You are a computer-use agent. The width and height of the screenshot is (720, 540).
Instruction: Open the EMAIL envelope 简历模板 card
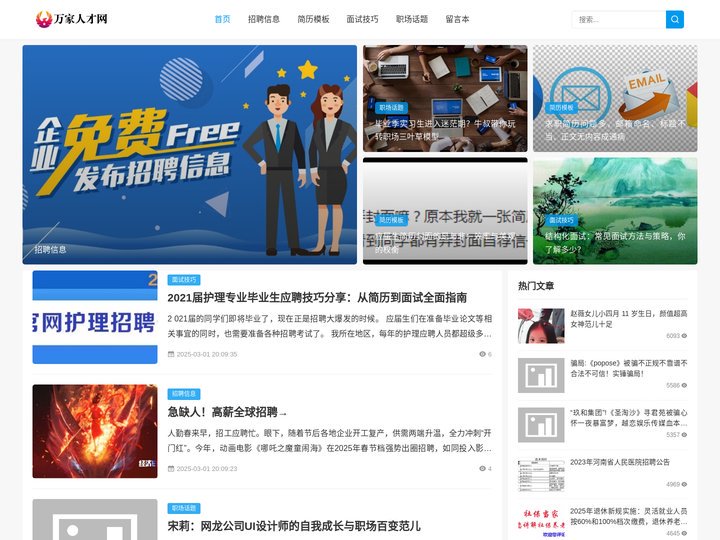tap(615, 98)
